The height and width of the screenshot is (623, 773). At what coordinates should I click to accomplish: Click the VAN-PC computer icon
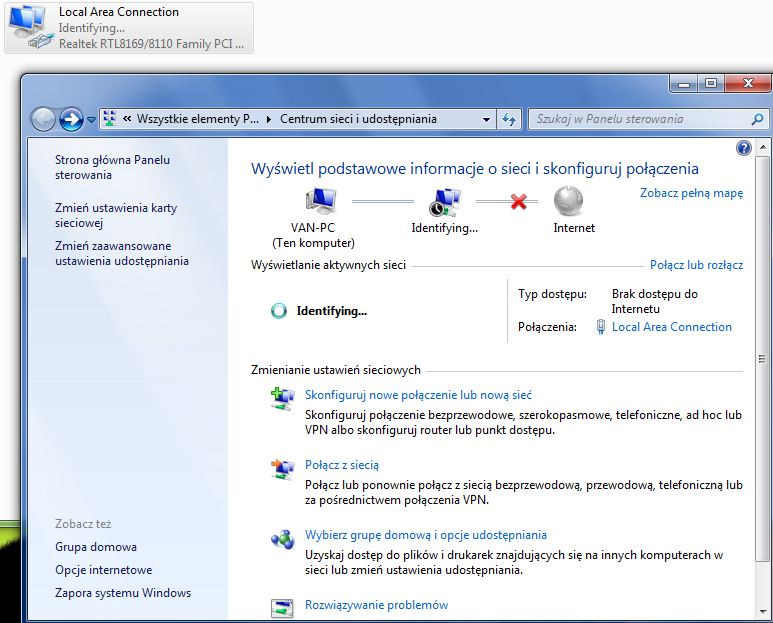[321, 201]
